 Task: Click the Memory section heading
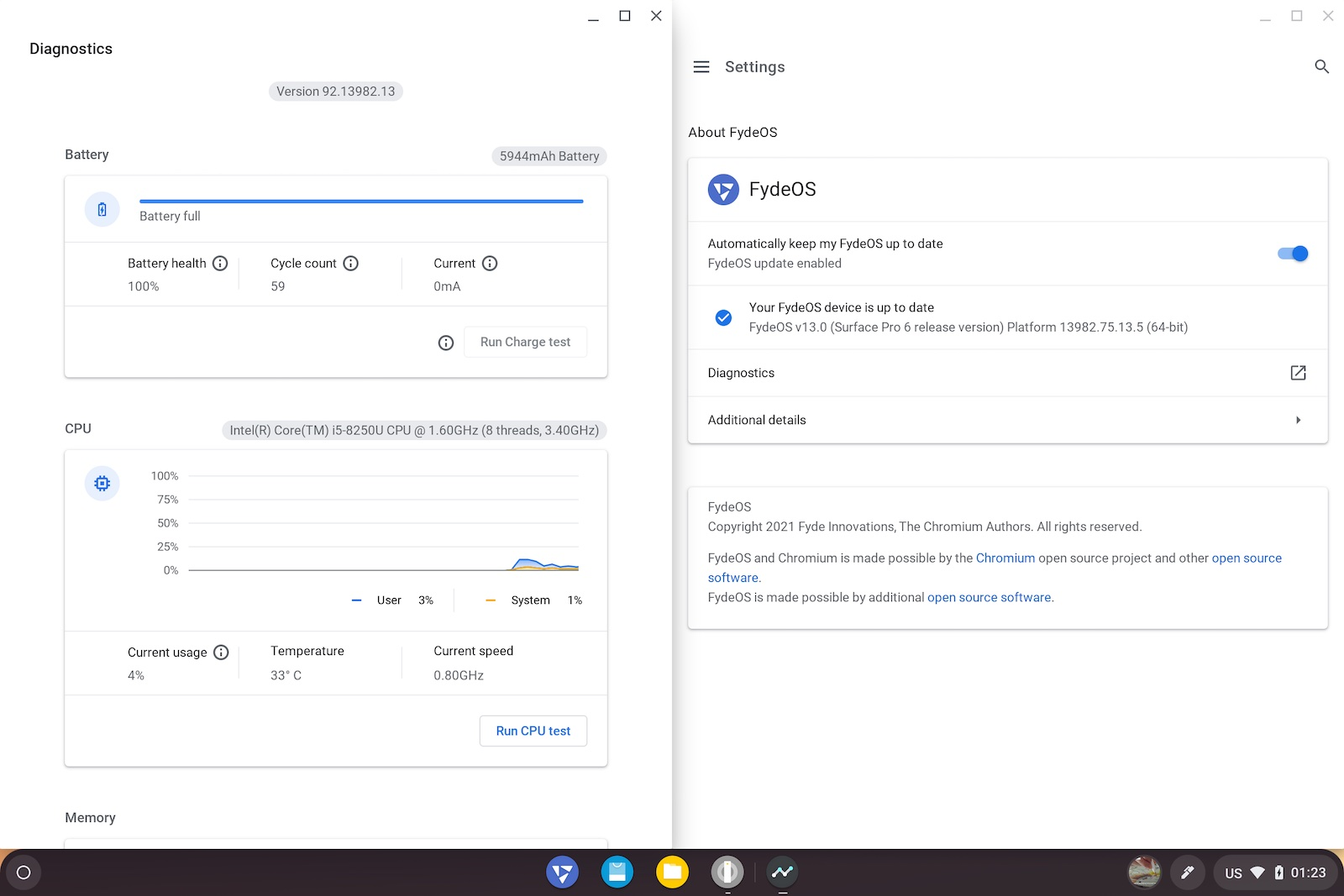click(90, 818)
